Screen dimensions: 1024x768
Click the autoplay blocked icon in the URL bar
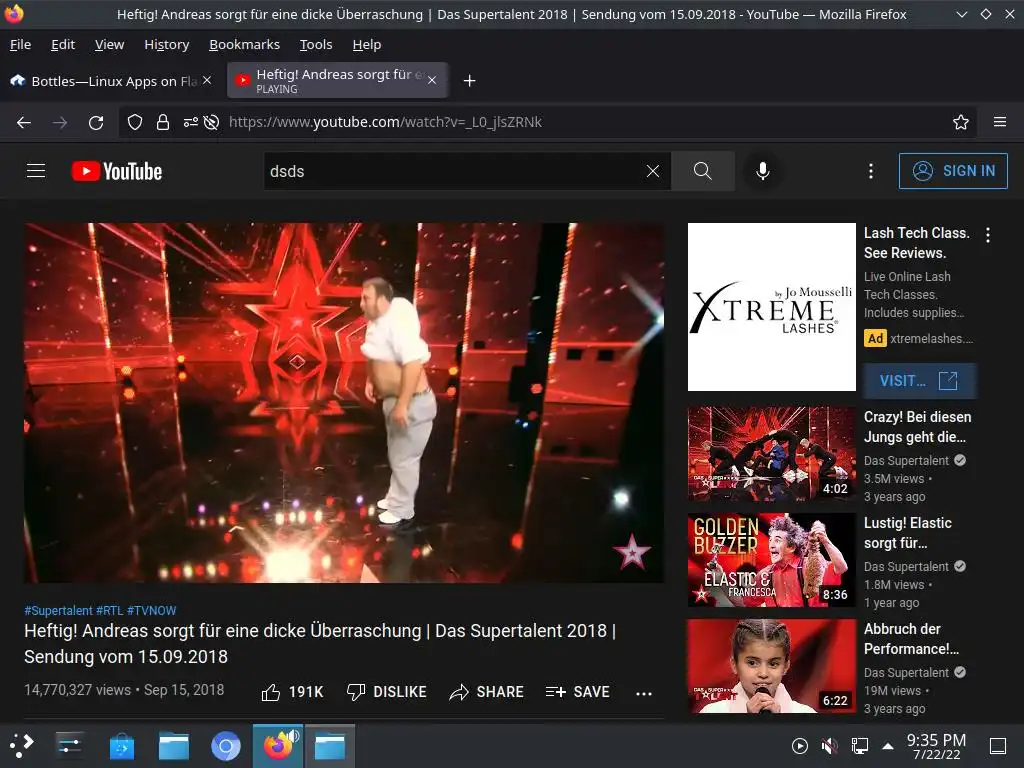211,122
